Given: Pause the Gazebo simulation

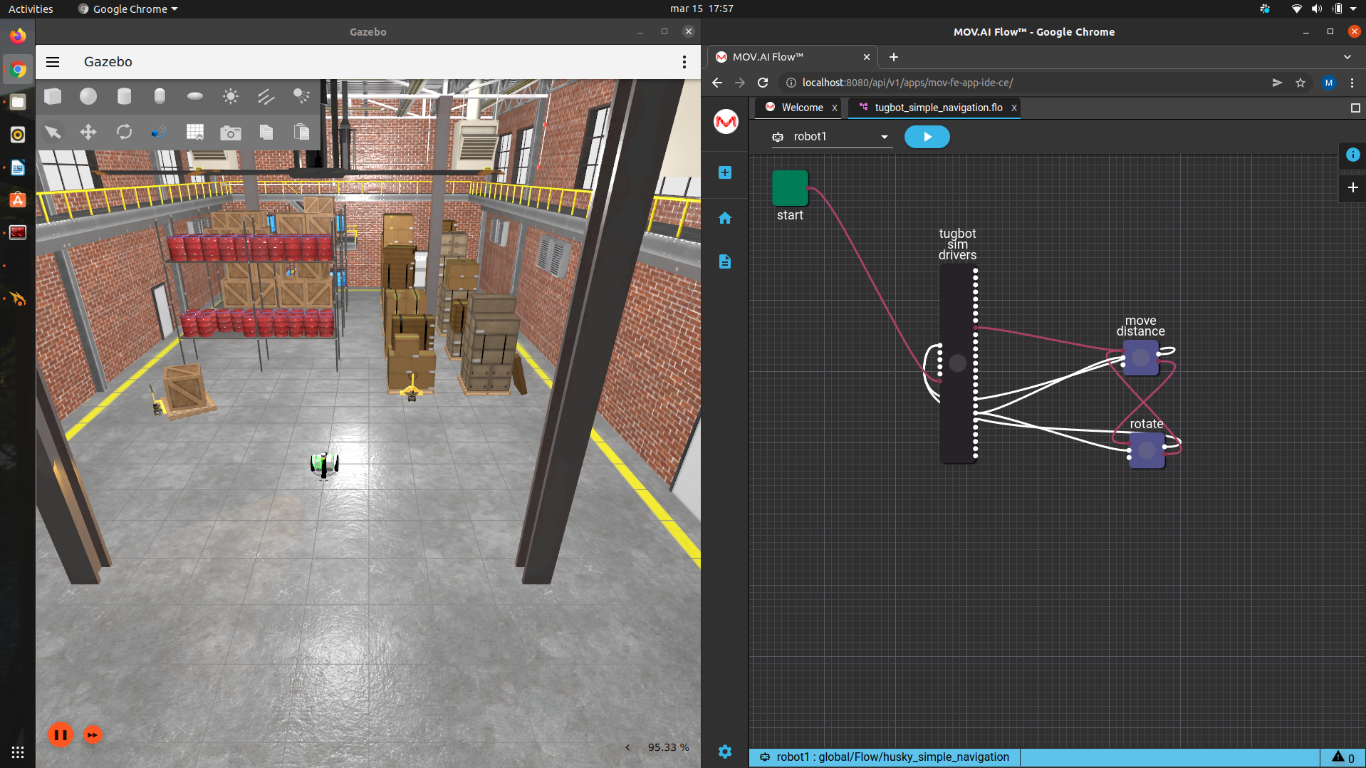Looking at the screenshot, I should pos(60,735).
